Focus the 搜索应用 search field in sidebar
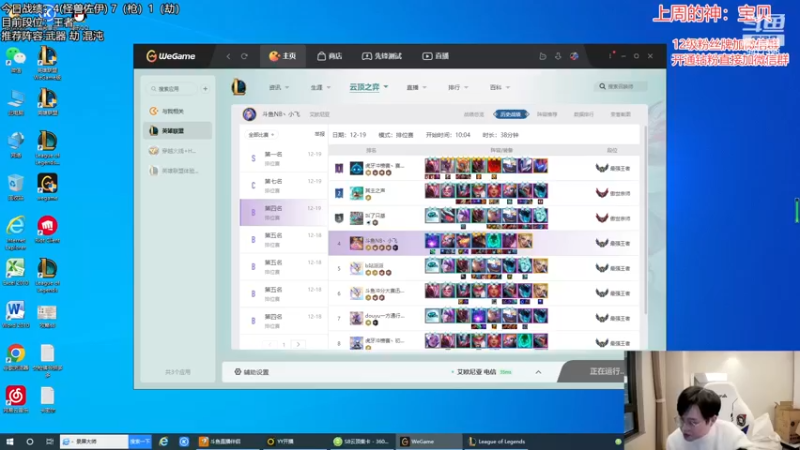Viewport: 800px width, 450px height. pyautogui.click(x=172, y=89)
